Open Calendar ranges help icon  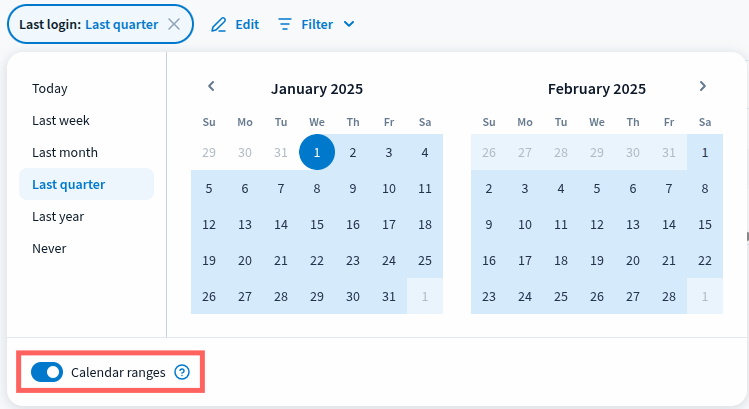[x=182, y=372]
